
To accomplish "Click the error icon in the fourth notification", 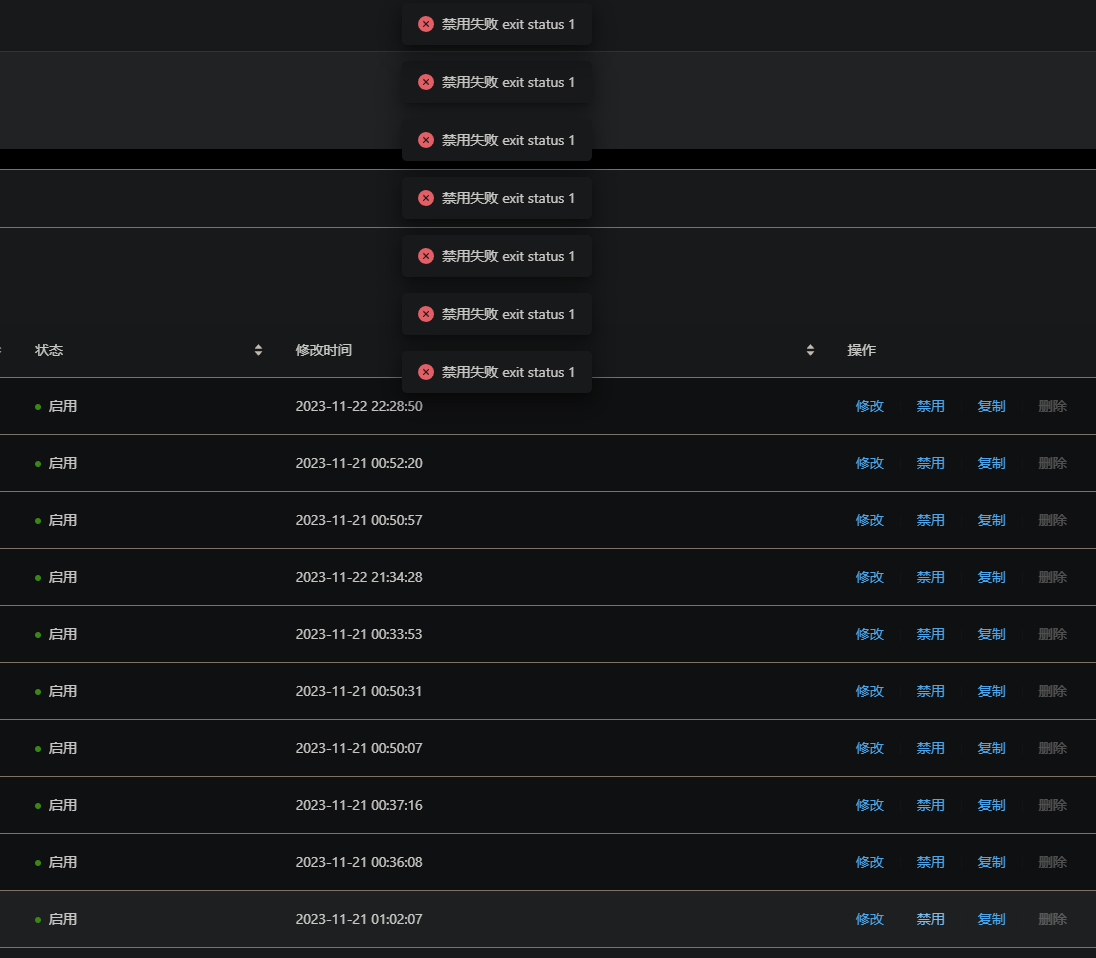I will click(x=425, y=198).
